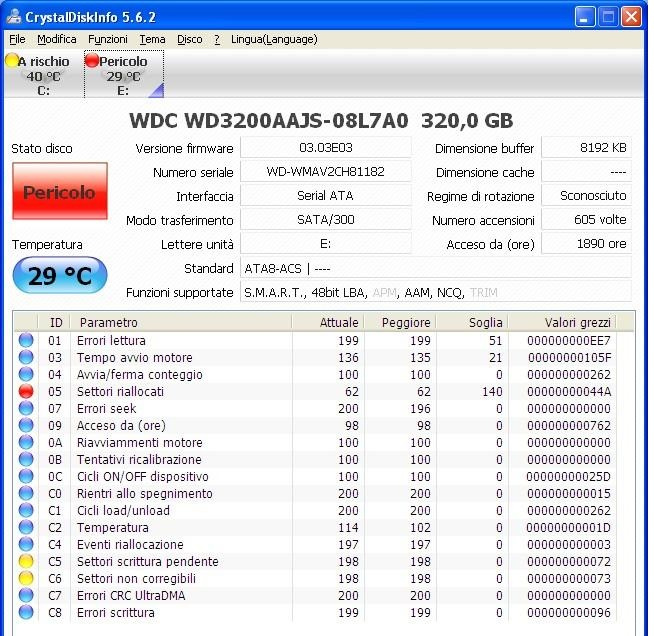Click the threshold value 140
The width and height of the screenshot is (654, 636).
[492, 392]
